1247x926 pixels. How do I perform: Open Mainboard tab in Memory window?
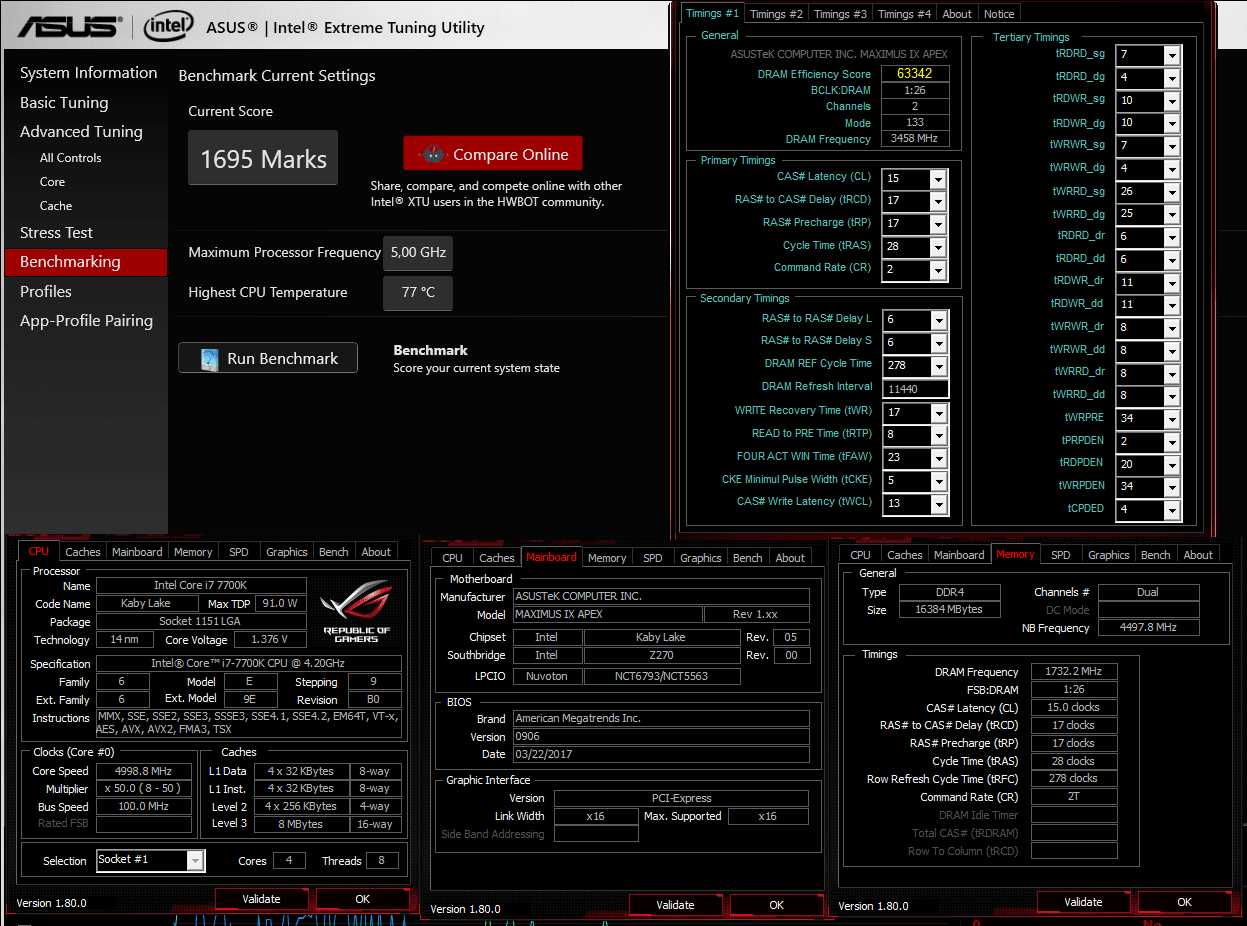pos(959,555)
